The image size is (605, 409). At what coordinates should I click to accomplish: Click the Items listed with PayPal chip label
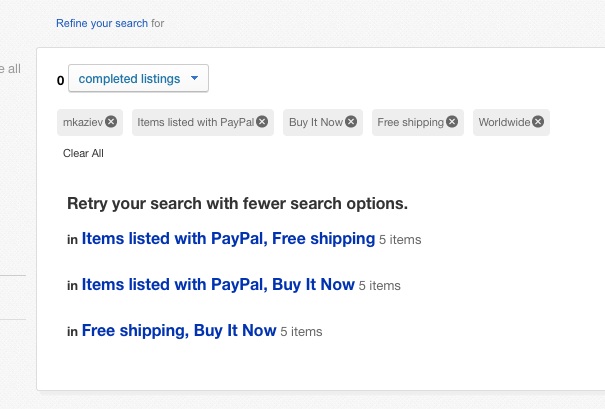195,122
